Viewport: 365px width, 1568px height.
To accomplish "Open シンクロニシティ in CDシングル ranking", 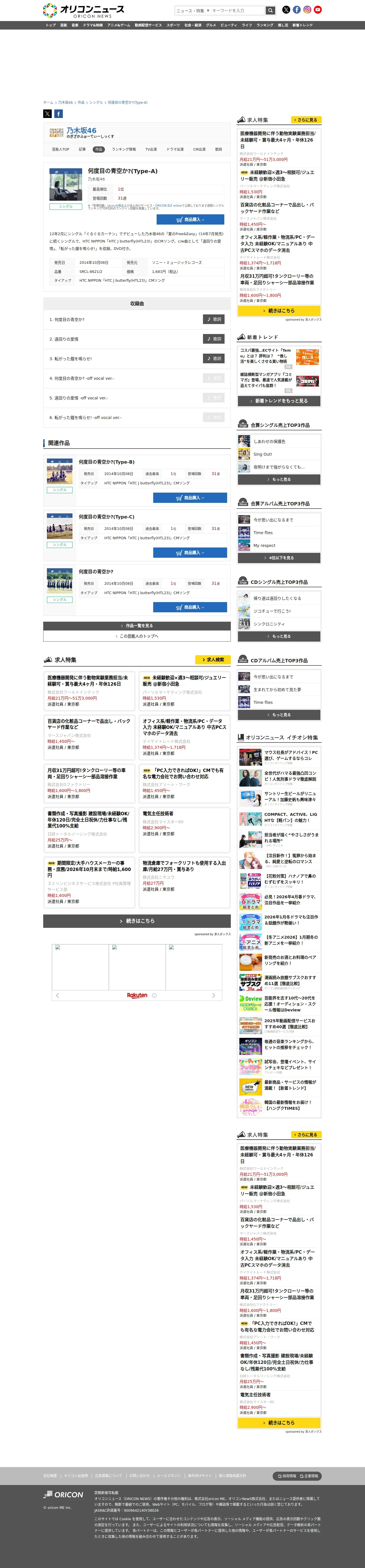I will [269, 624].
